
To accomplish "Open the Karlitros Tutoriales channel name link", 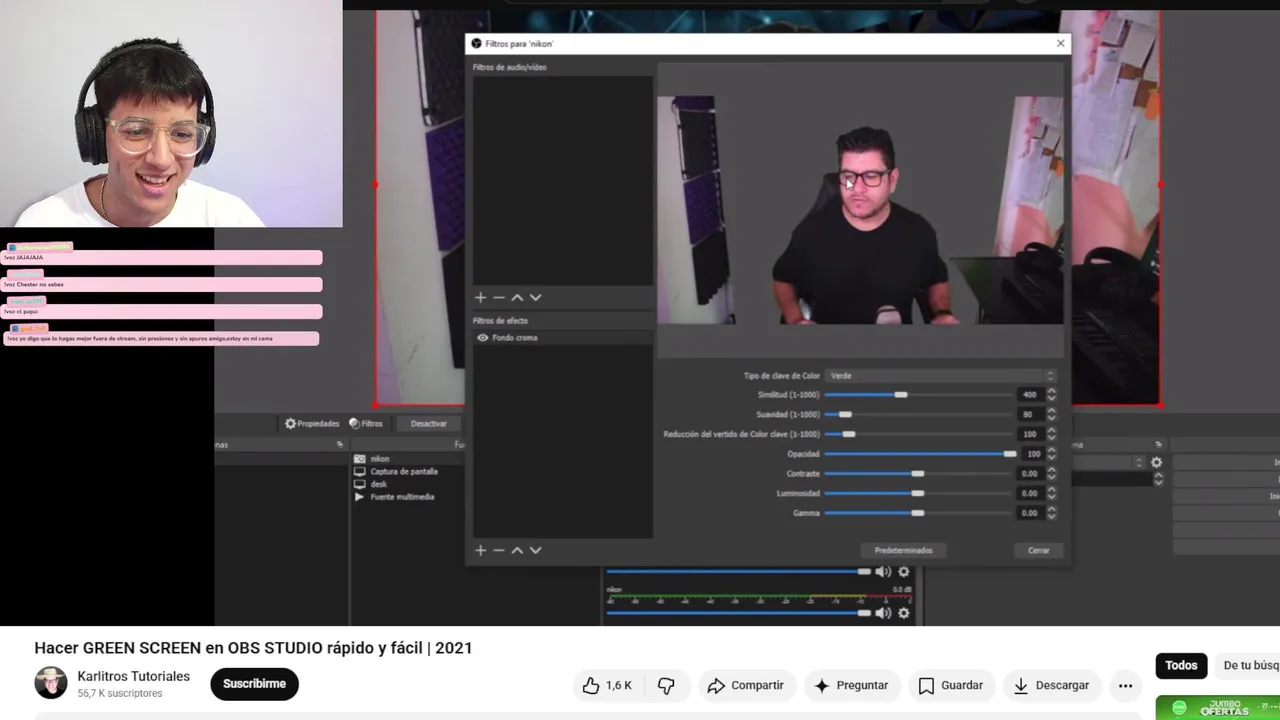I will 134,677.
